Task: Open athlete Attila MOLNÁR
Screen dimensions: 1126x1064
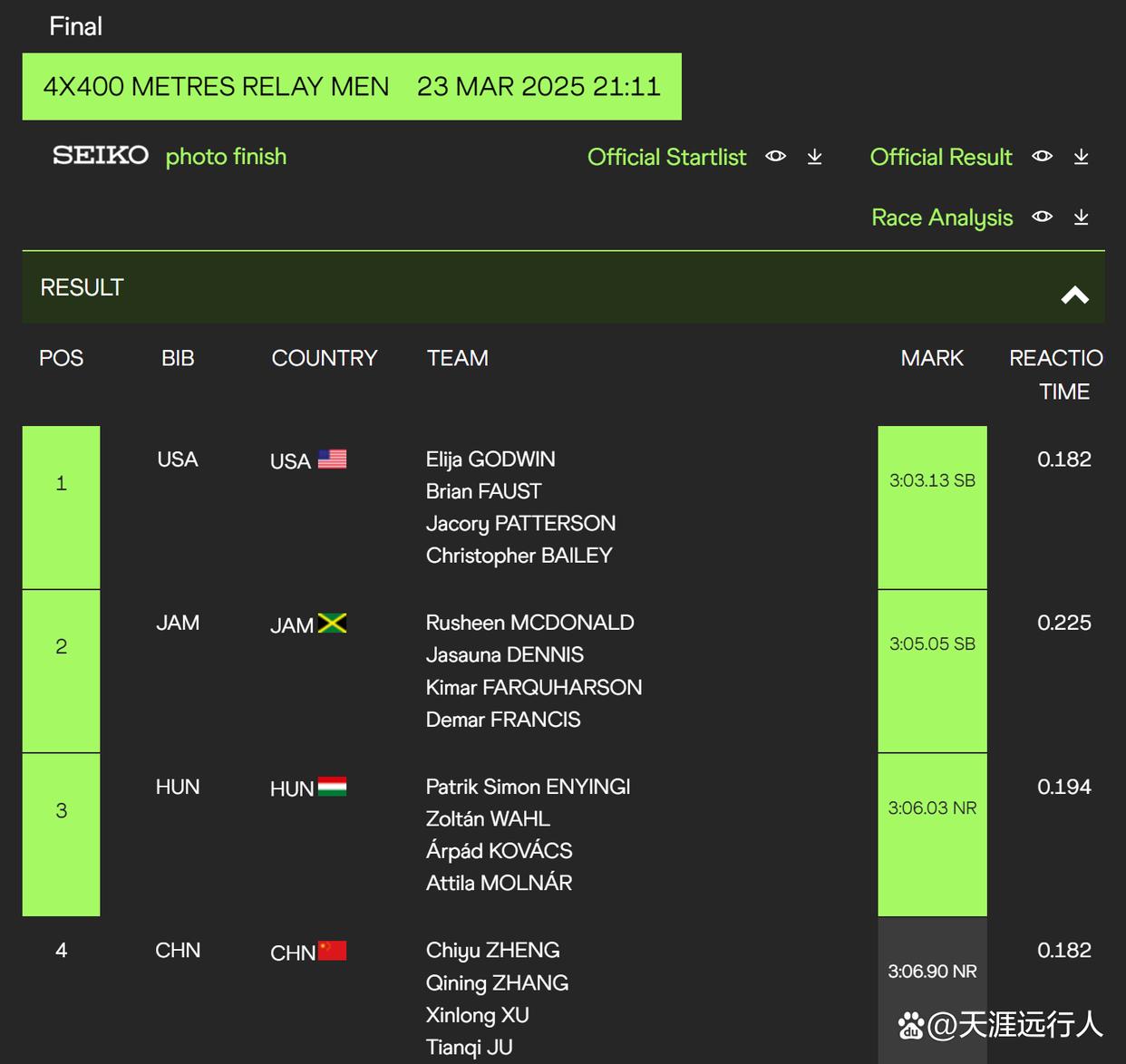Action: [499, 883]
